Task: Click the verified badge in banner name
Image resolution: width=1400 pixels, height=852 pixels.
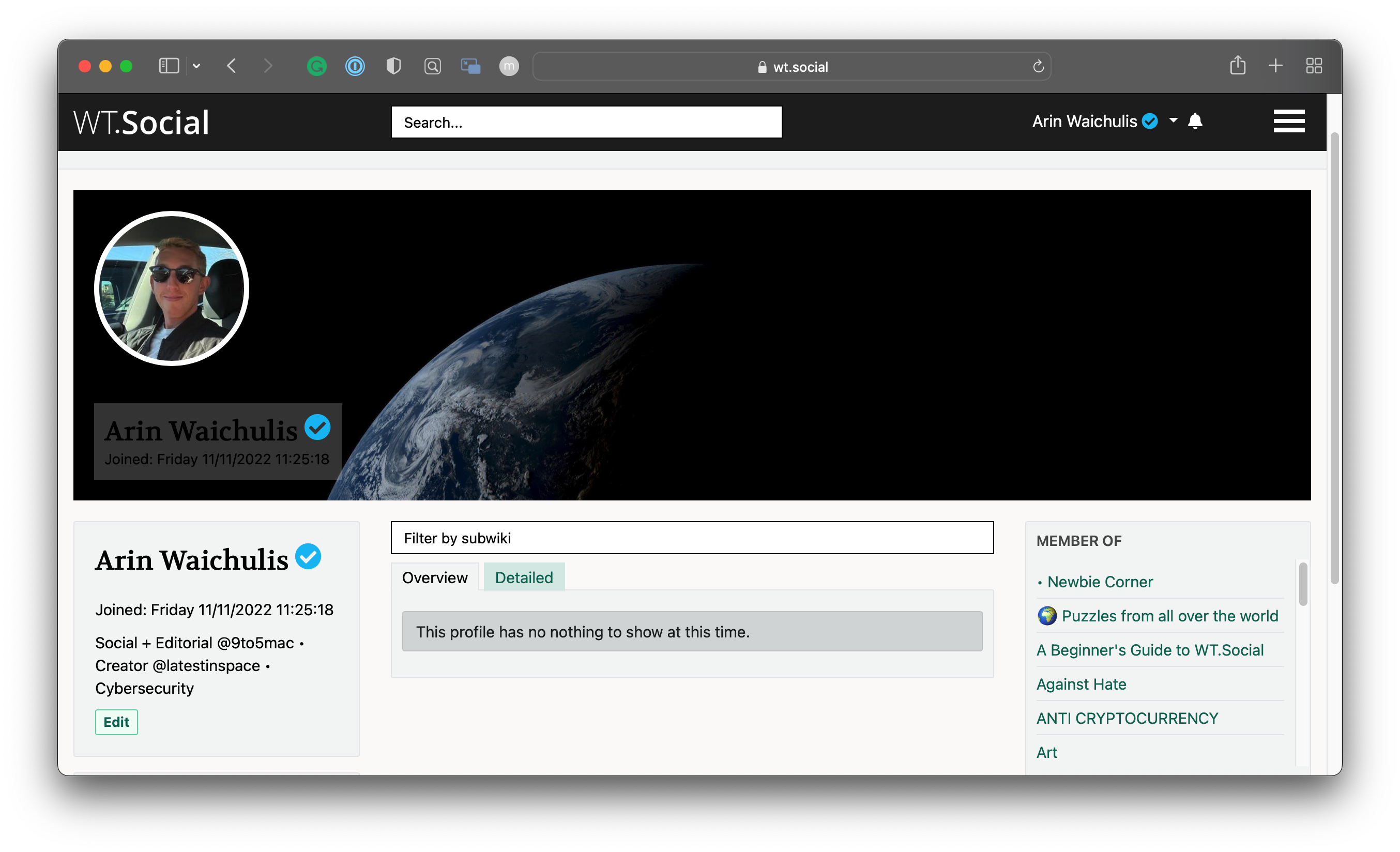Action: point(317,427)
